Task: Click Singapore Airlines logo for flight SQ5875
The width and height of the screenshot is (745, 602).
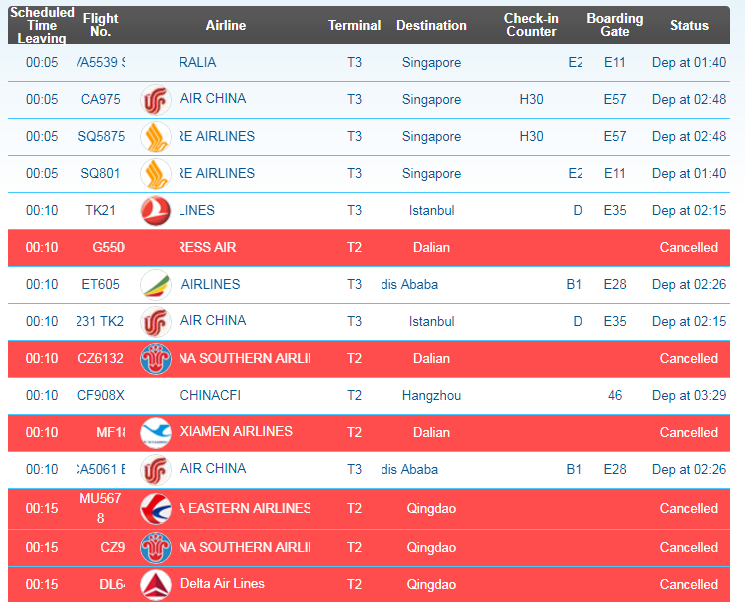Action: (156, 137)
